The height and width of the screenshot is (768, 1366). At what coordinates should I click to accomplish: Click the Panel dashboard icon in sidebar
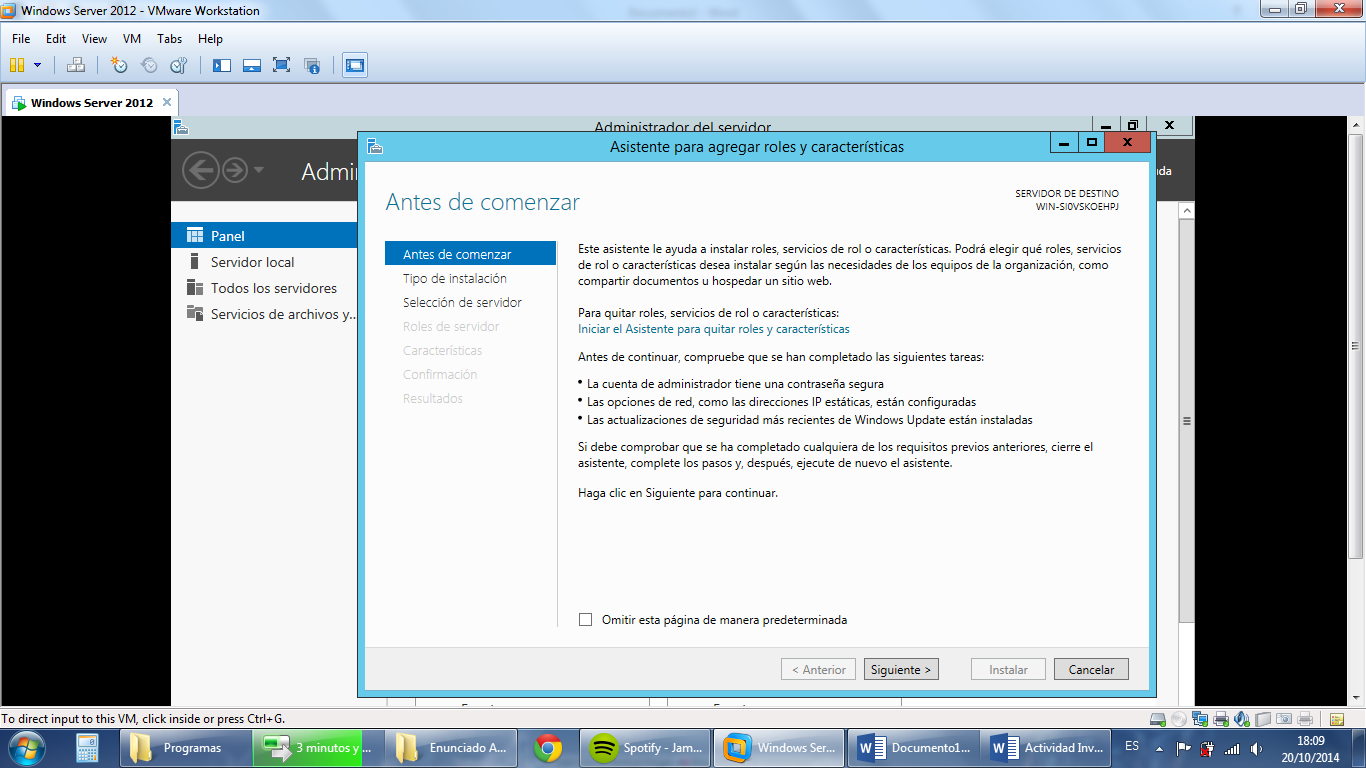(x=195, y=236)
